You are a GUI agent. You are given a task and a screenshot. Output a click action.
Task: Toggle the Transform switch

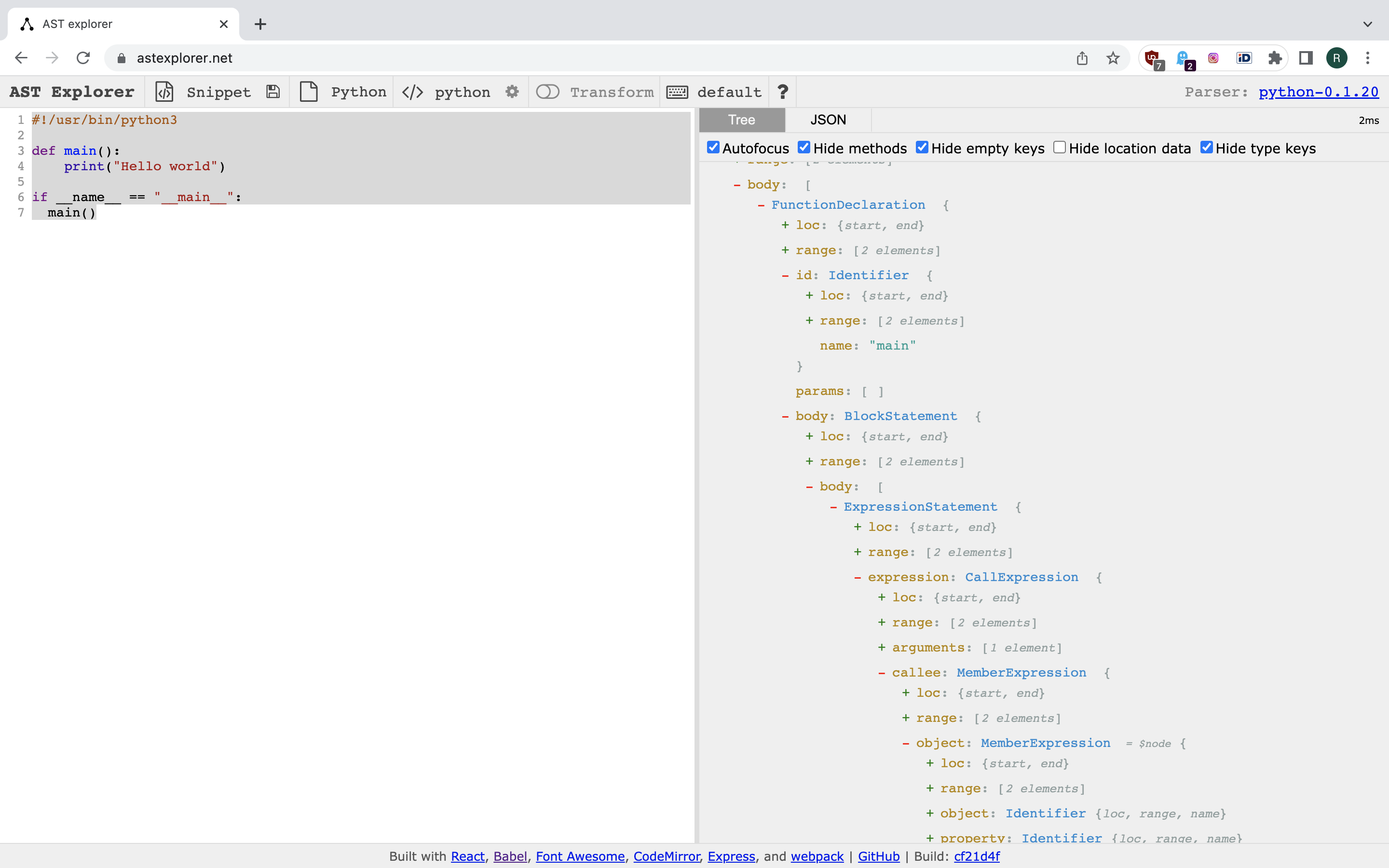pyautogui.click(x=547, y=92)
